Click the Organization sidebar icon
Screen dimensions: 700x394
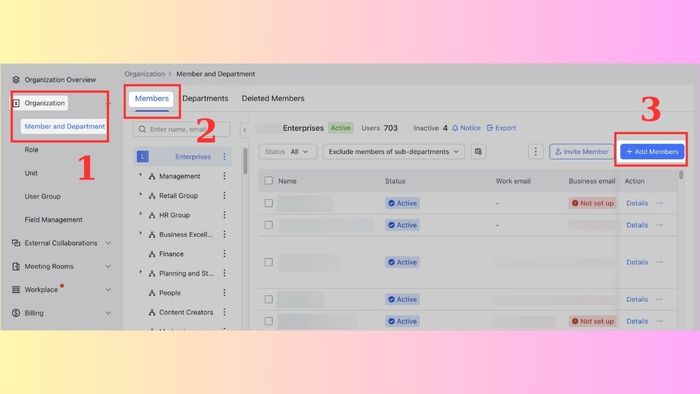(x=16, y=103)
